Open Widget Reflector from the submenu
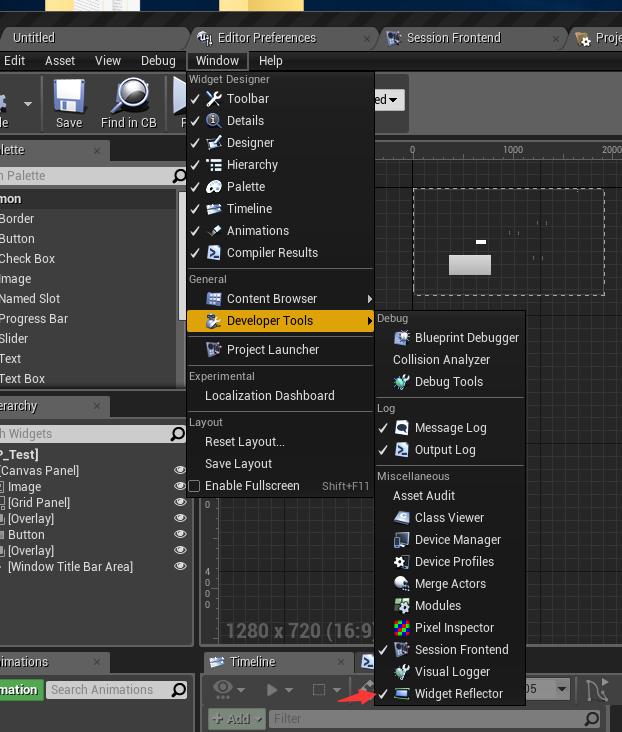Screen dimensions: 622x732 pos(458,694)
